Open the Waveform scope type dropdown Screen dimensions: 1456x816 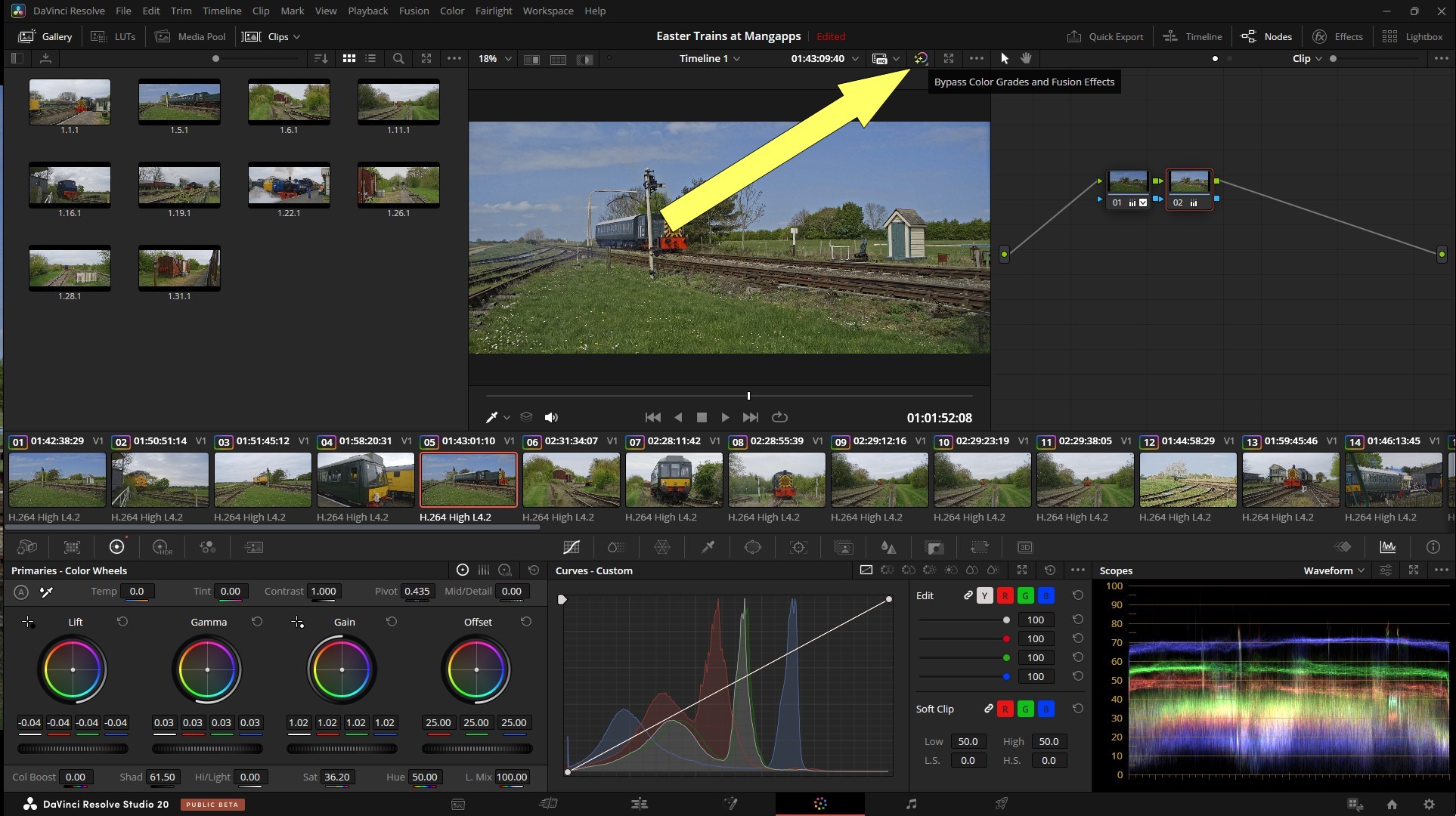(x=1334, y=570)
